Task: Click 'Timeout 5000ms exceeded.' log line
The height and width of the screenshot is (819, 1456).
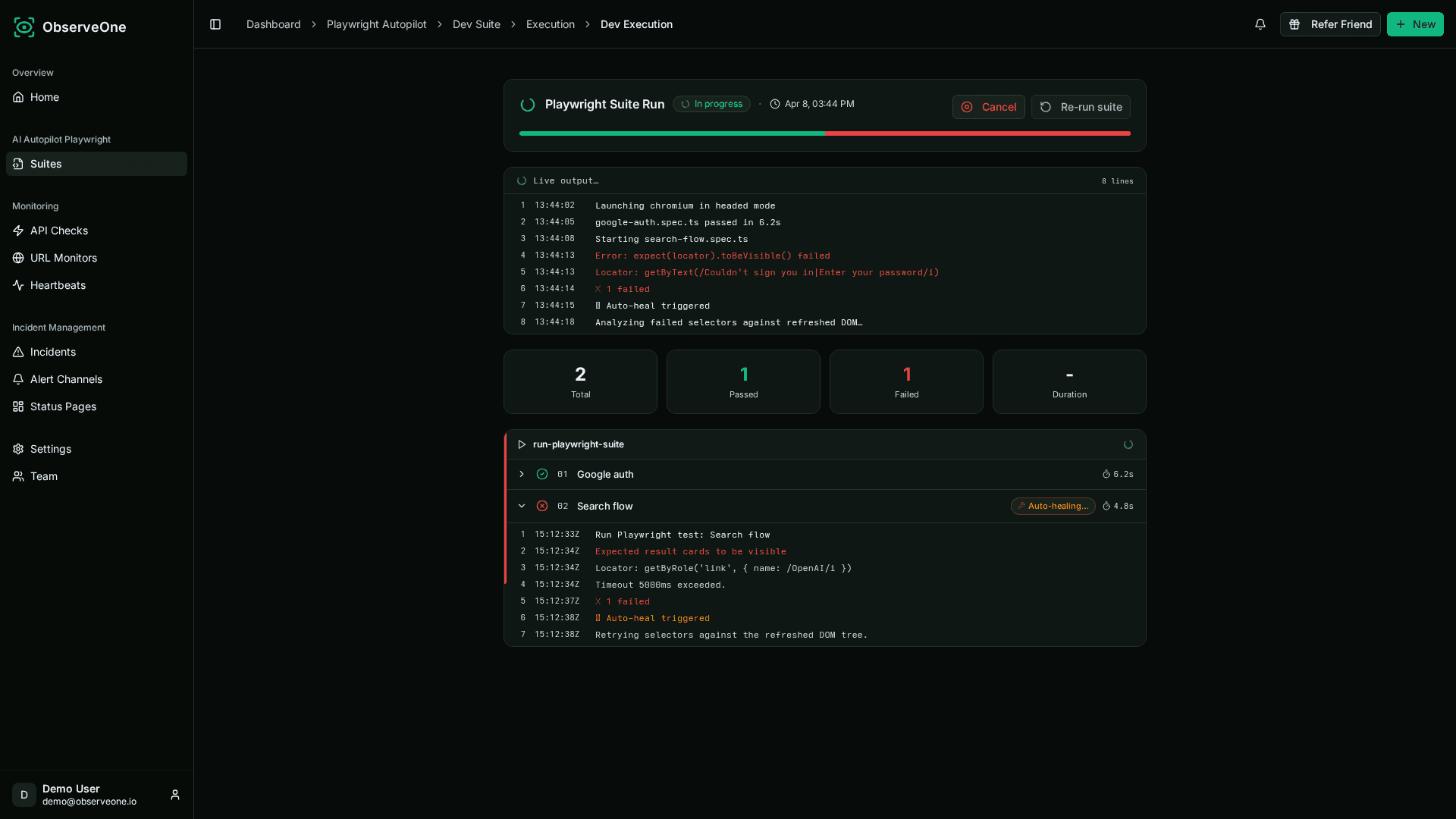Action: coord(661,585)
